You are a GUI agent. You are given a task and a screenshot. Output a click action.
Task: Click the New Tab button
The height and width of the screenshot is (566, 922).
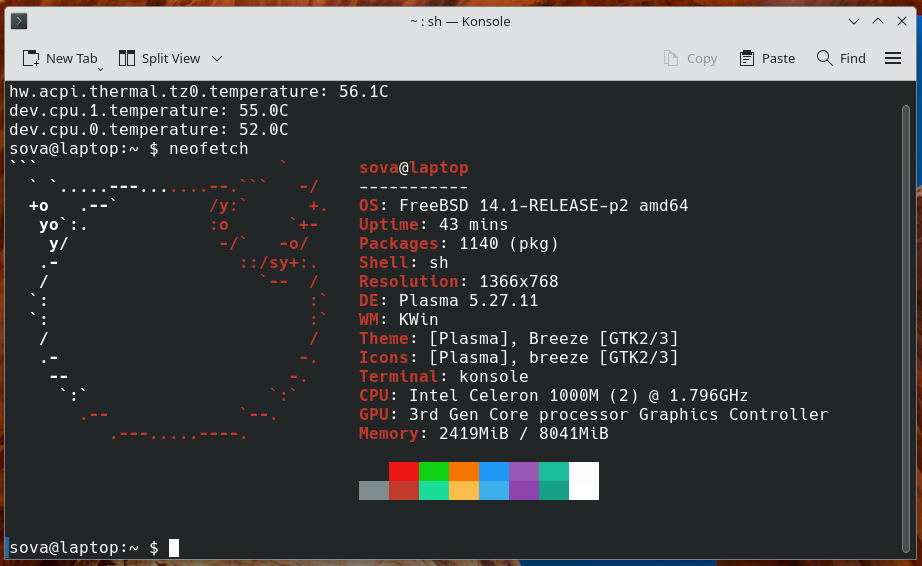click(59, 58)
